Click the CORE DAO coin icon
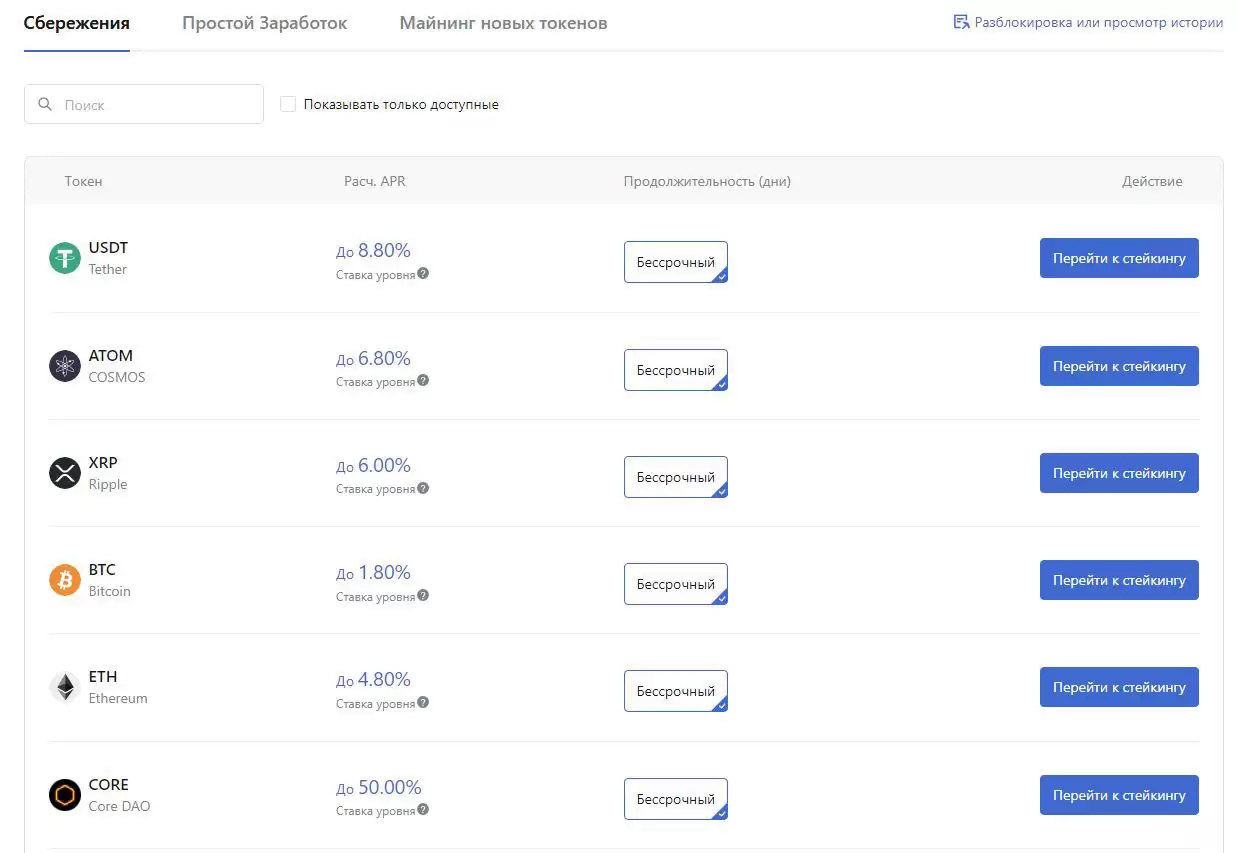 click(65, 795)
